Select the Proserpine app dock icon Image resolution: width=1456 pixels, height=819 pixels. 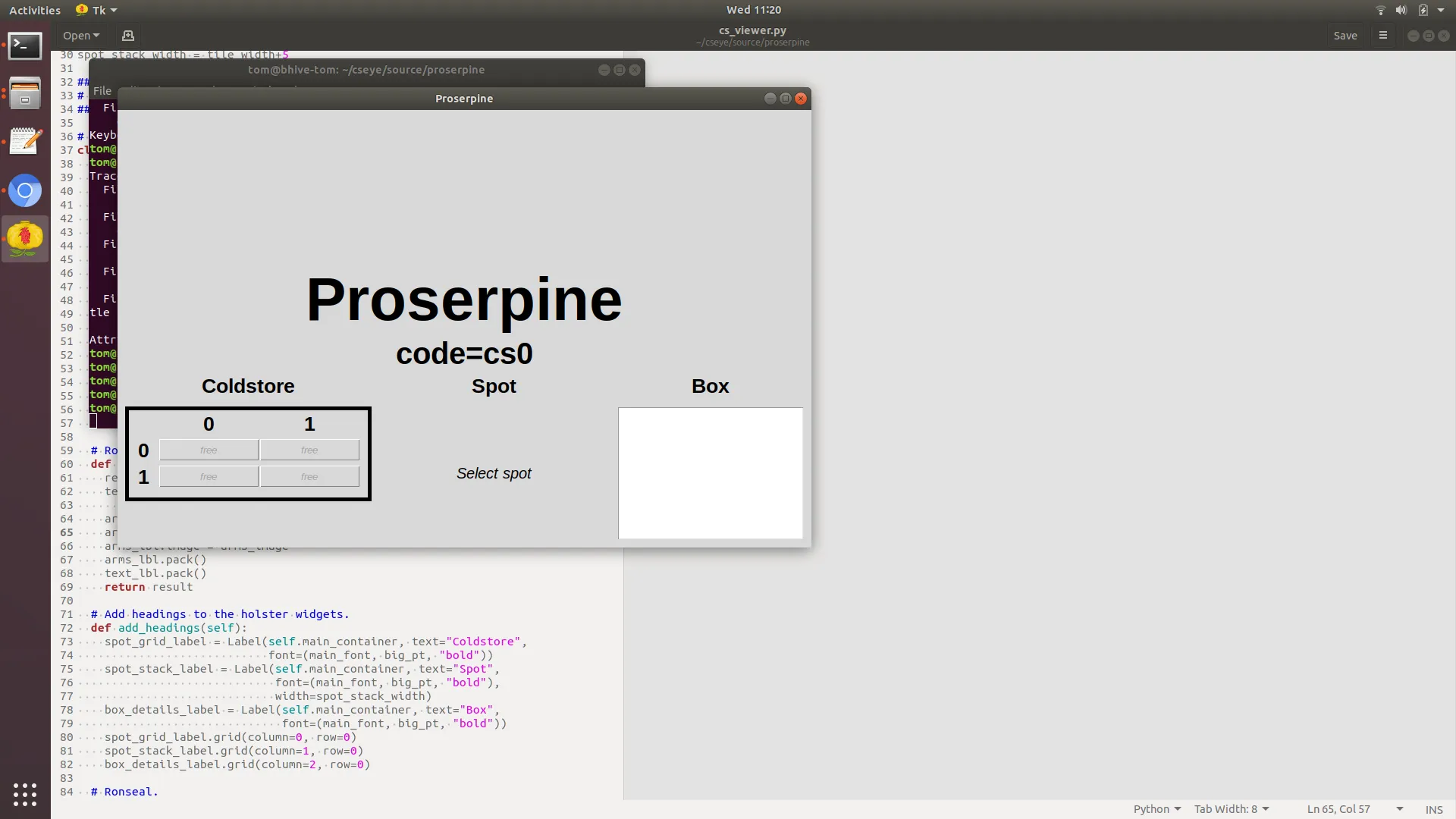(25, 239)
